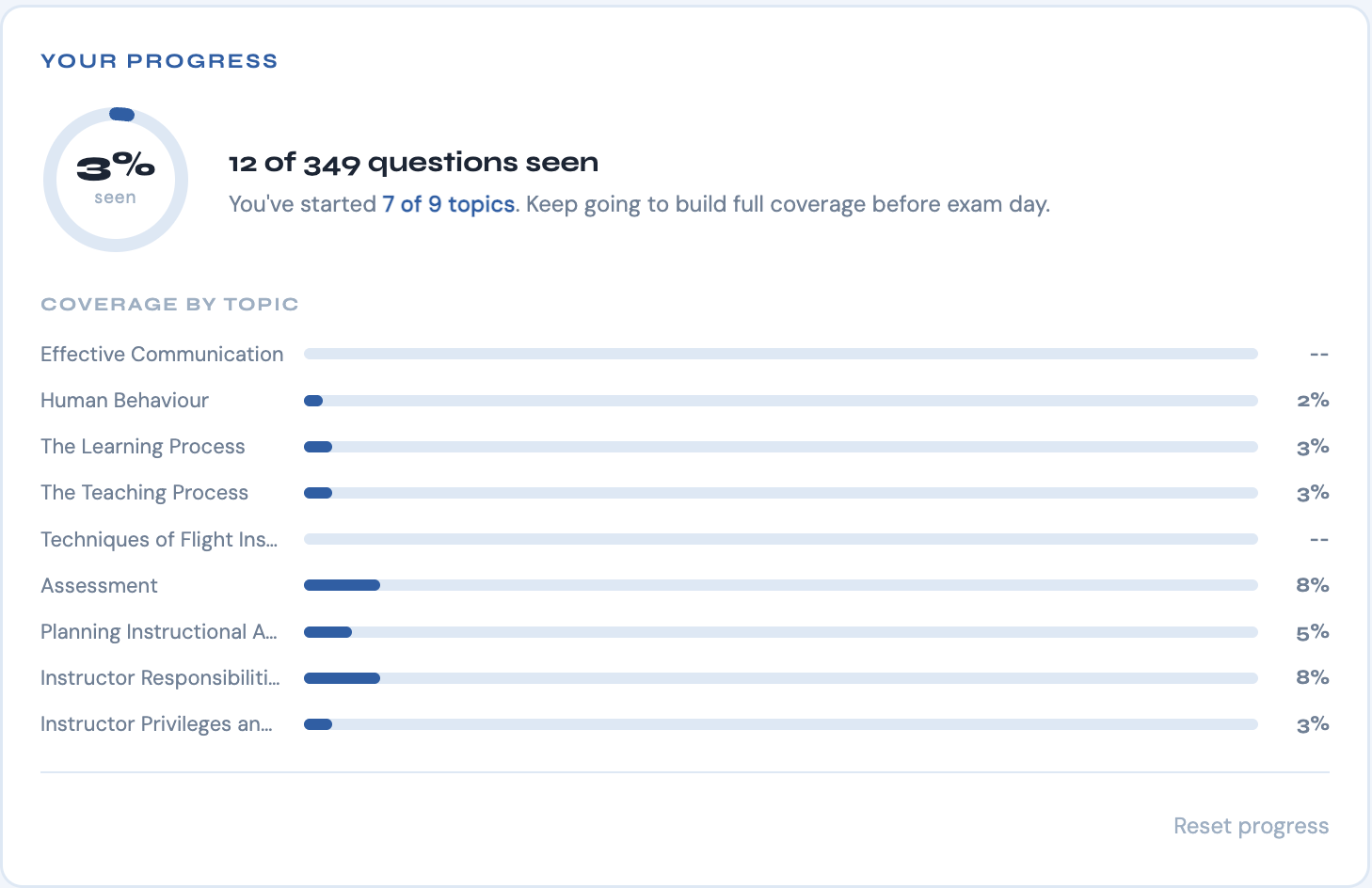Select the Assessment topic row
This screenshot has height=888, width=1372.
tap(99, 585)
